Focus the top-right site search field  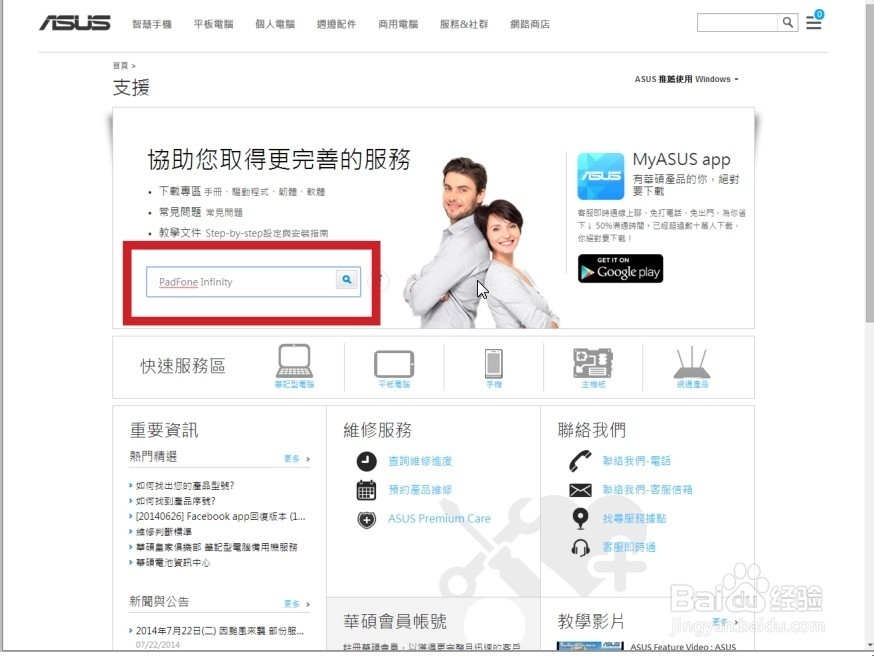737,22
